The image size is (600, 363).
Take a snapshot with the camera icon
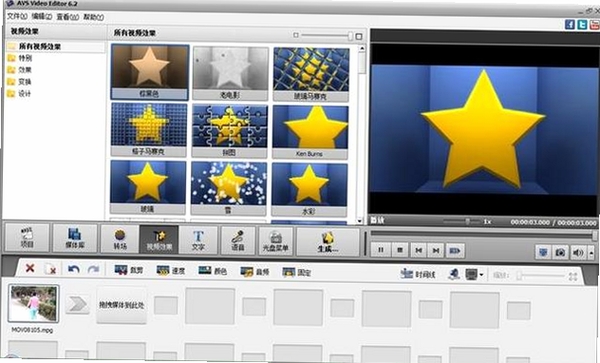tap(560, 252)
